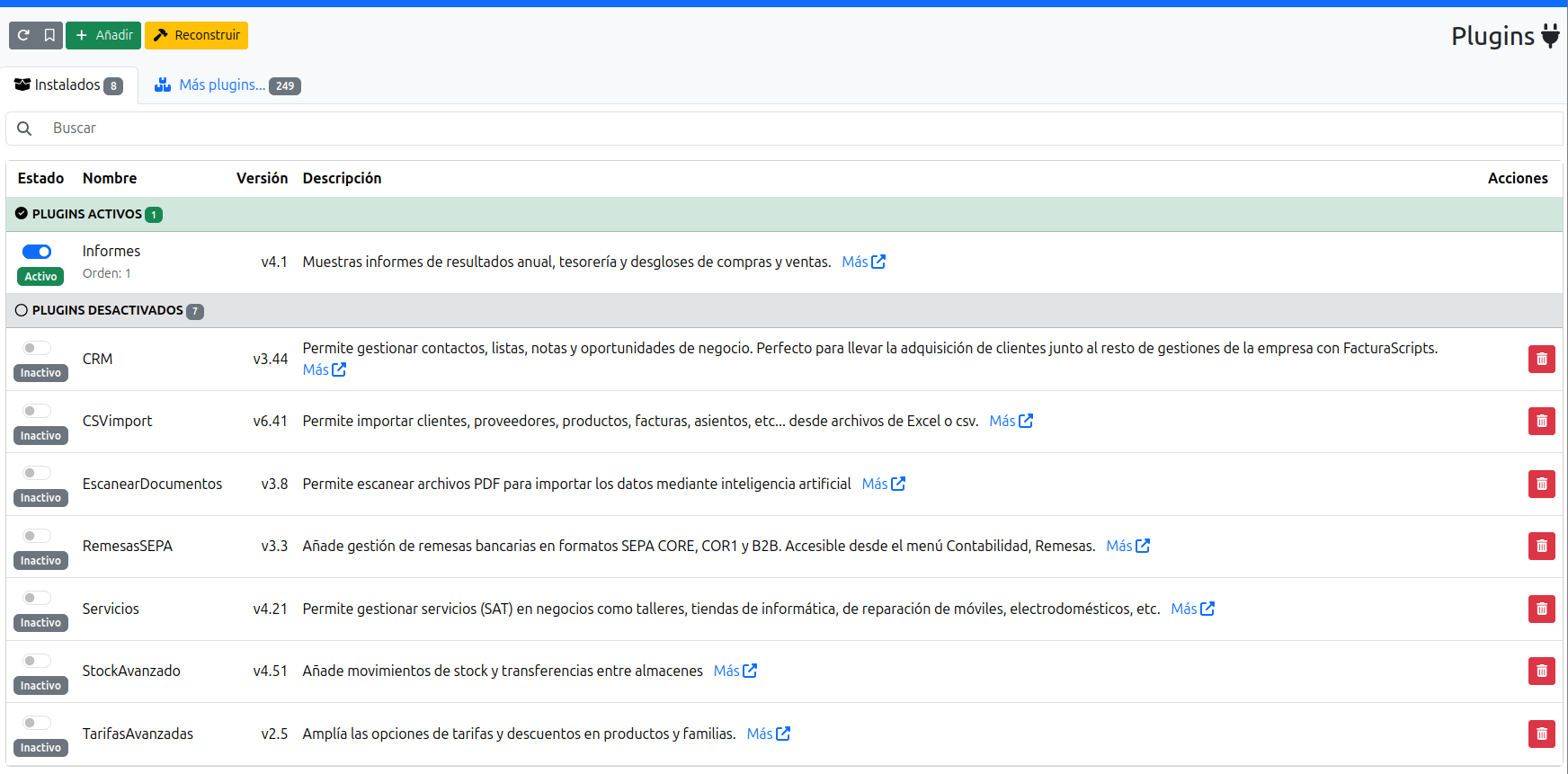Image resolution: width=1568 pixels, height=774 pixels.
Task: Enable the RemesasSEPA plugin toggle
Action: pos(37,536)
